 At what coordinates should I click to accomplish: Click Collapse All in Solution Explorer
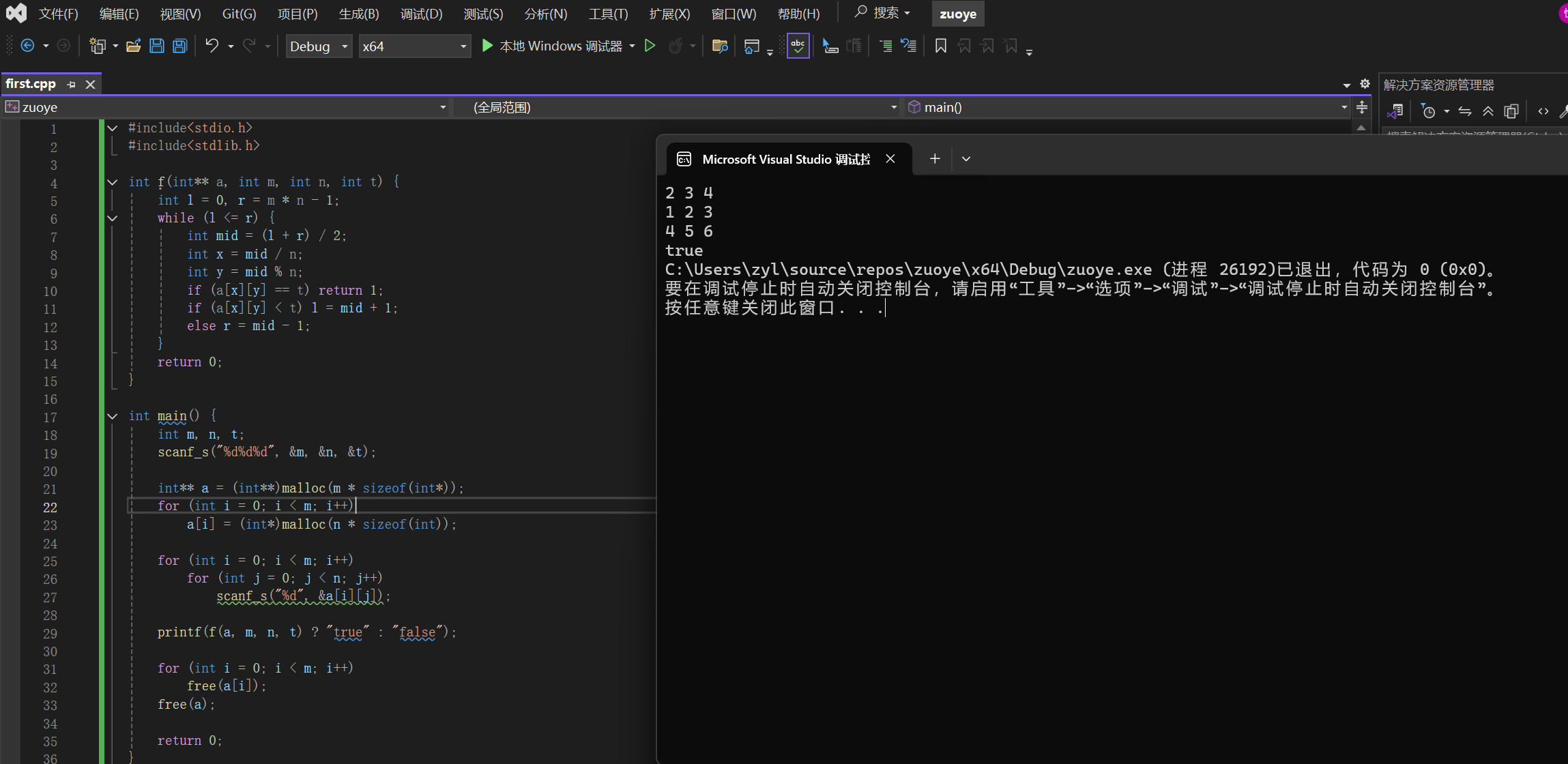[x=1488, y=111]
